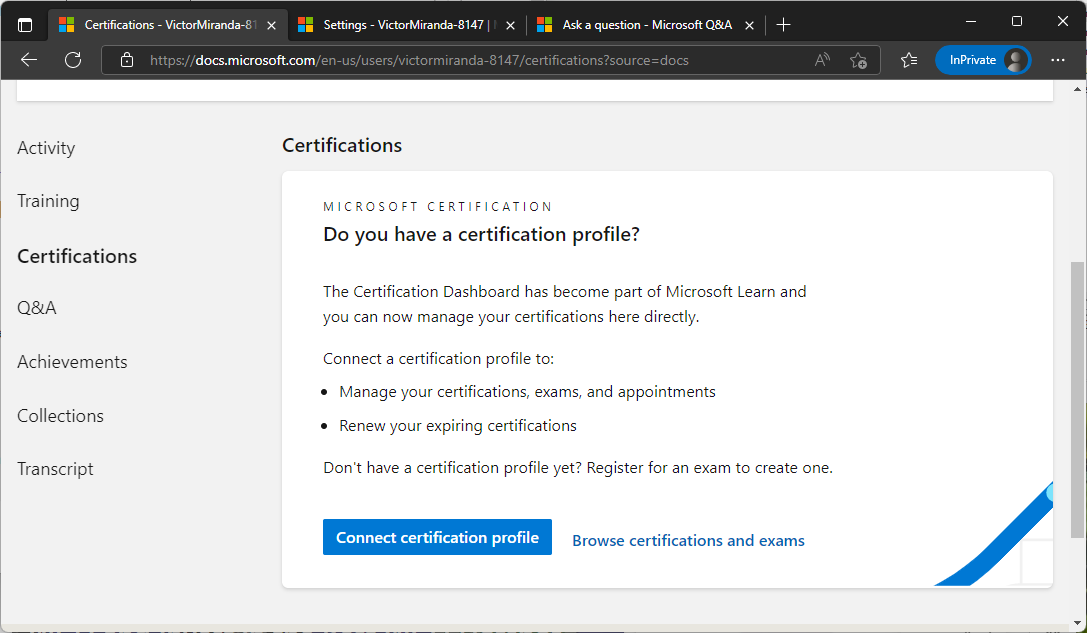Open the Q&A sidebar item

[37, 308]
